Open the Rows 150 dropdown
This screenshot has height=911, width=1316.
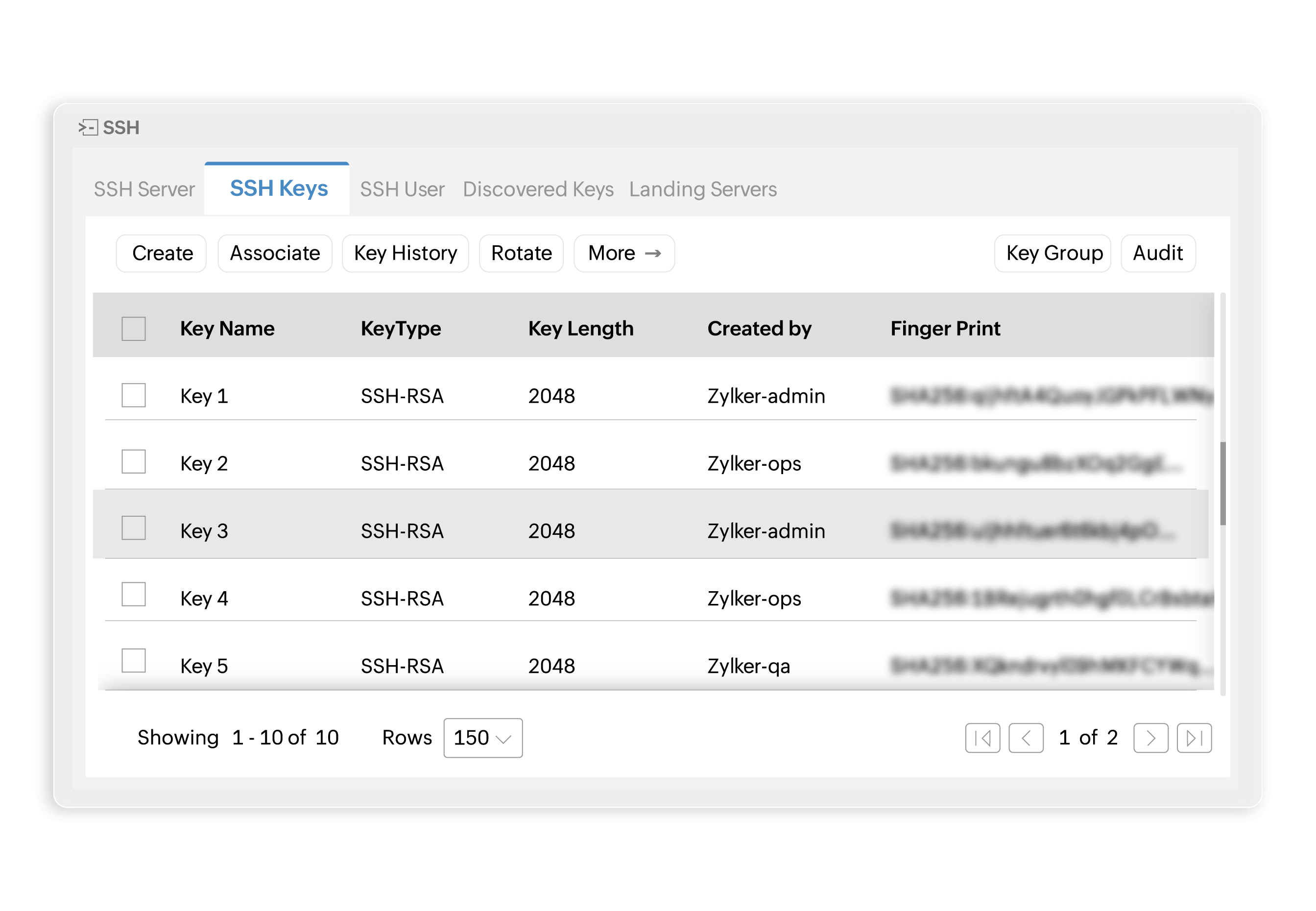(x=483, y=738)
